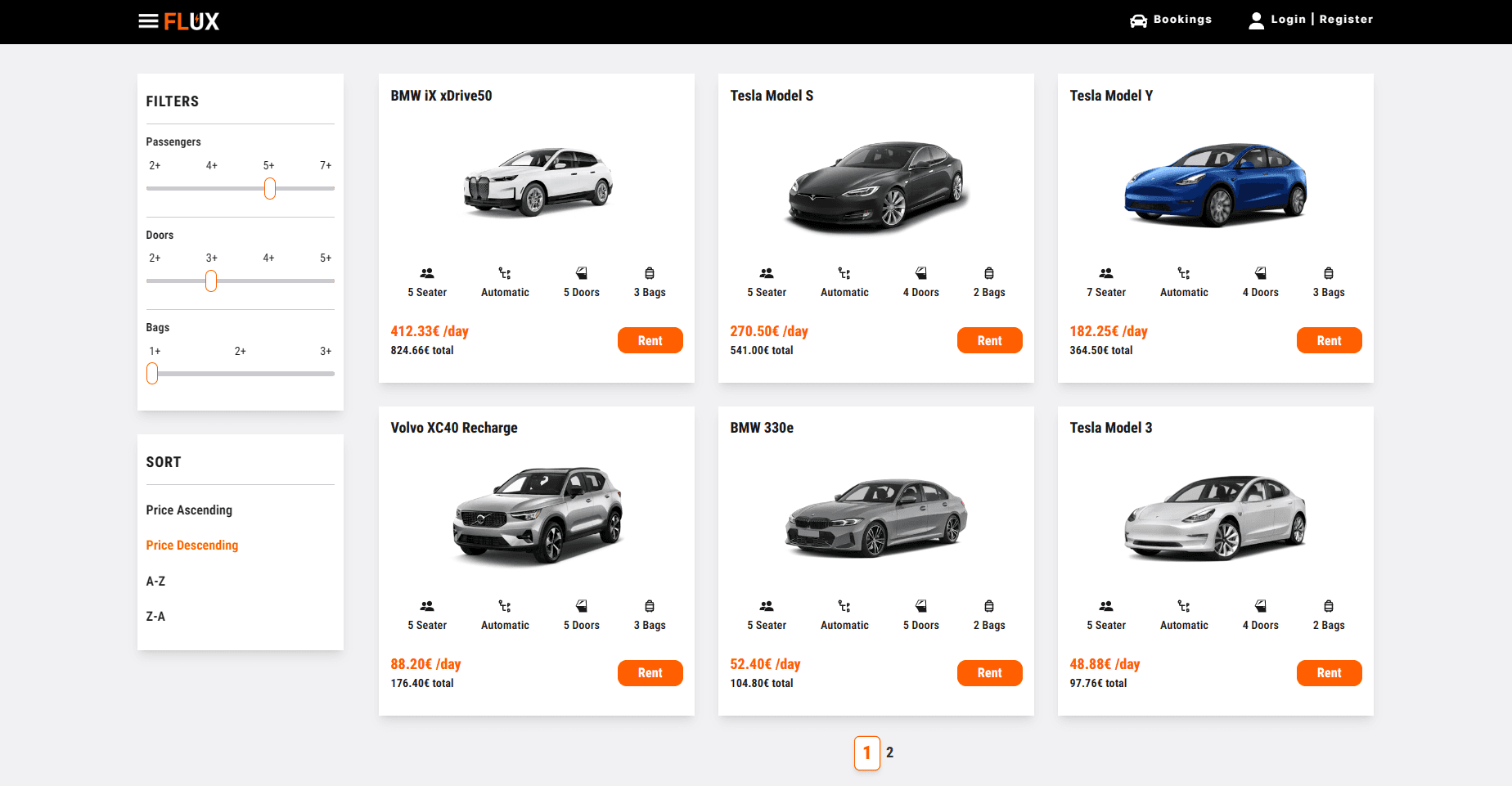The width and height of the screenshot is (1512, 786).
Task: Click the Passengers slider handle
Action: pyautogui.click(x=270, y=189)
